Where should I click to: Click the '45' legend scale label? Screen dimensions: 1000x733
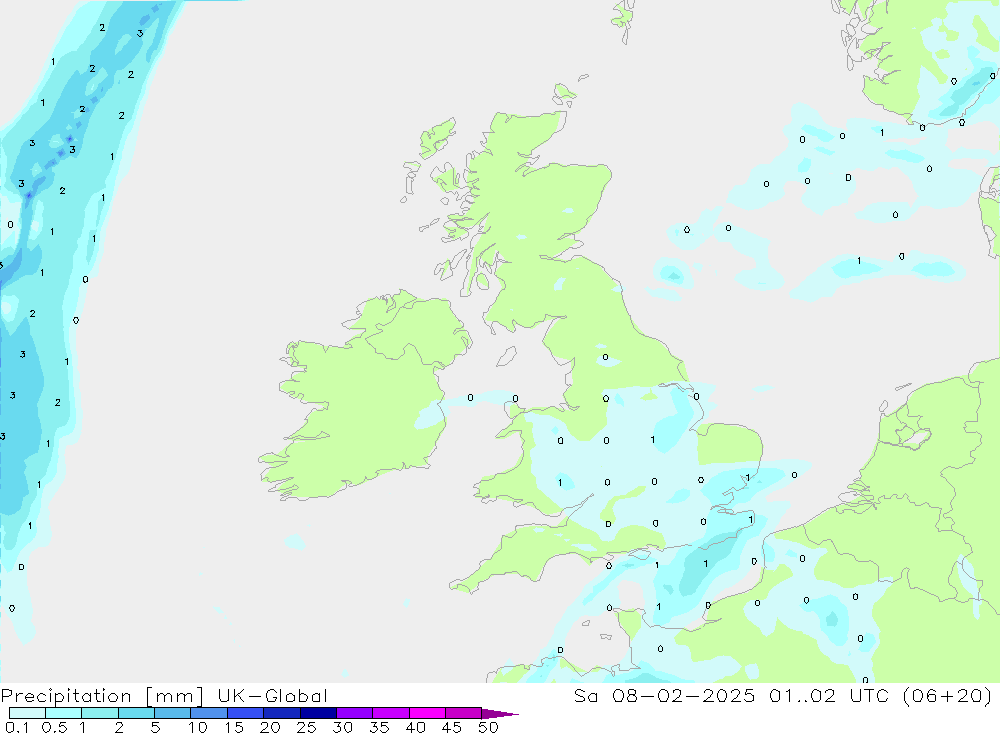coord(452,727)
